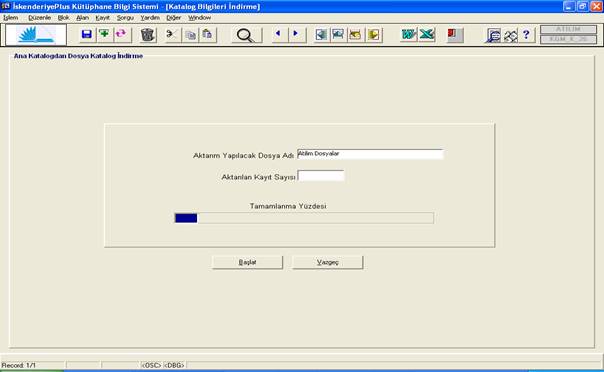Open the İşlem menu
The height and width of the screenshot is (372, 604).
(x=11, y=18)
